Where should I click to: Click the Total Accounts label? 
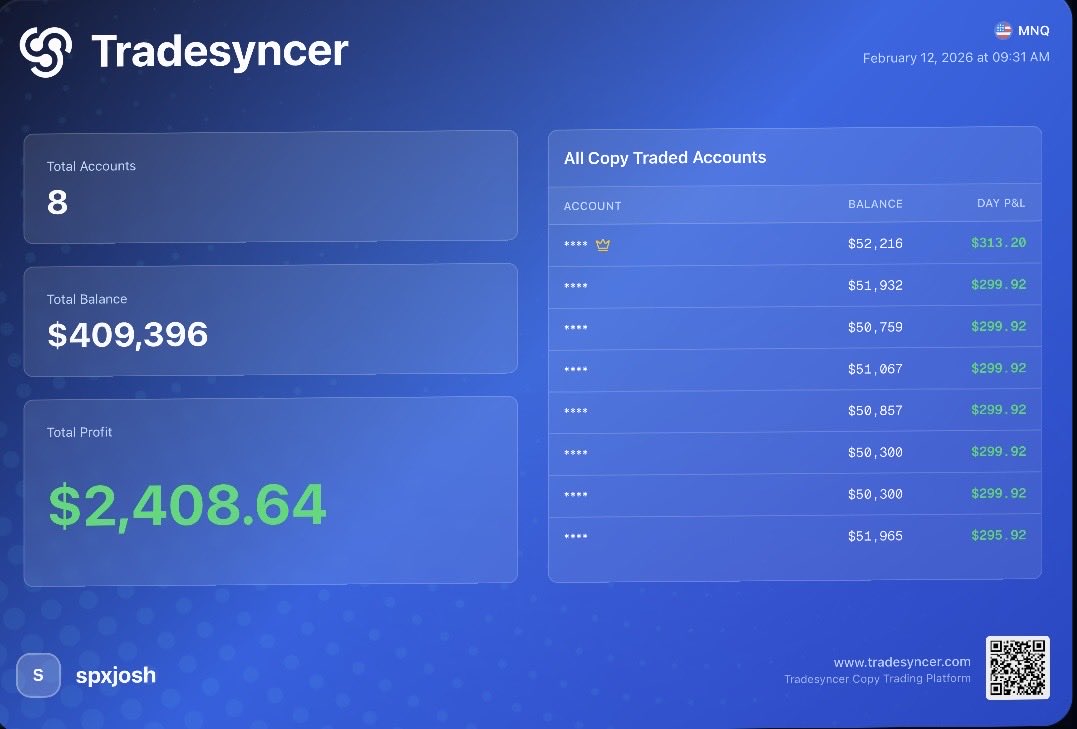tap(91, 166)
